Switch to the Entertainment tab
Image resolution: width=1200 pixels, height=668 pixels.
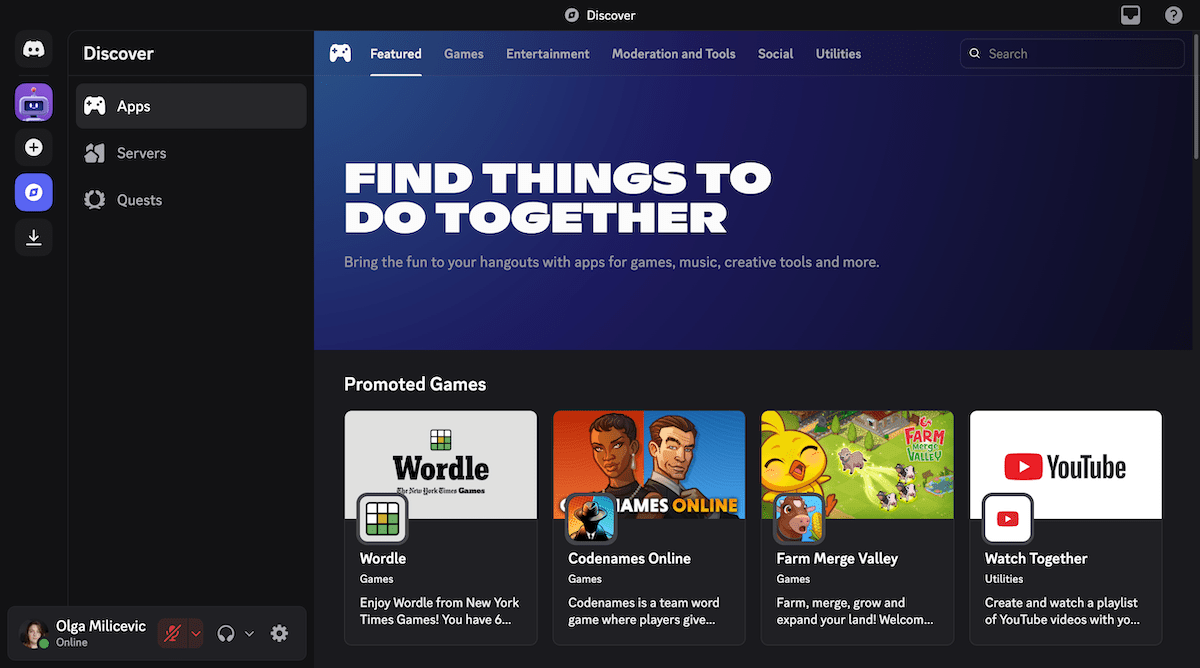(547, 54)
